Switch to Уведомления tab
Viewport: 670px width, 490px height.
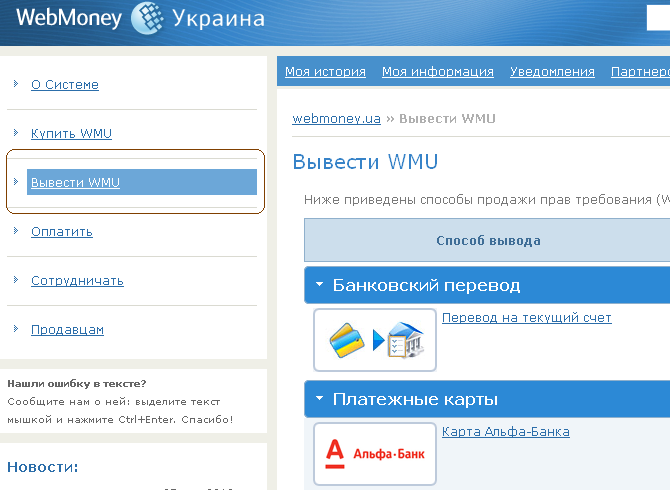[552, 71]
